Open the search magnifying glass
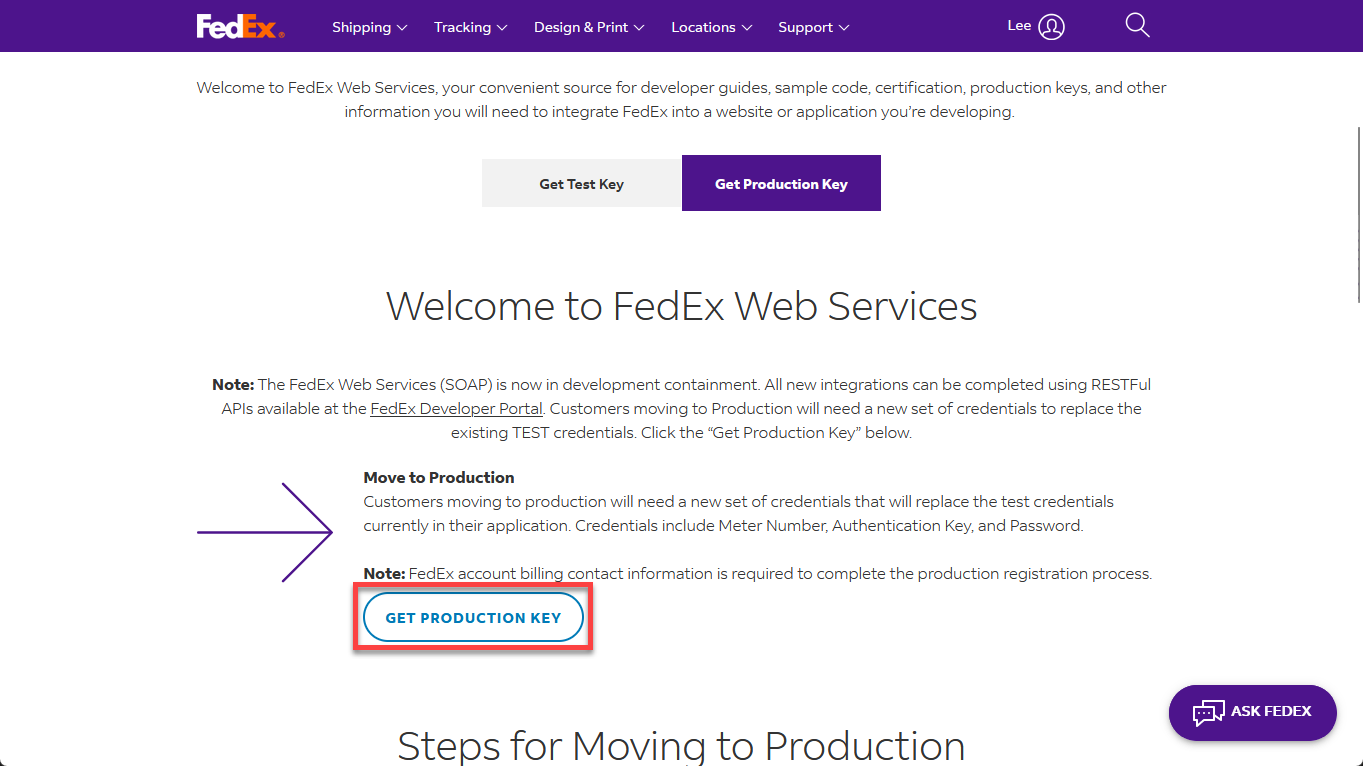The width and height of the screenshot is (1363, 766). tap(1137, 25)
